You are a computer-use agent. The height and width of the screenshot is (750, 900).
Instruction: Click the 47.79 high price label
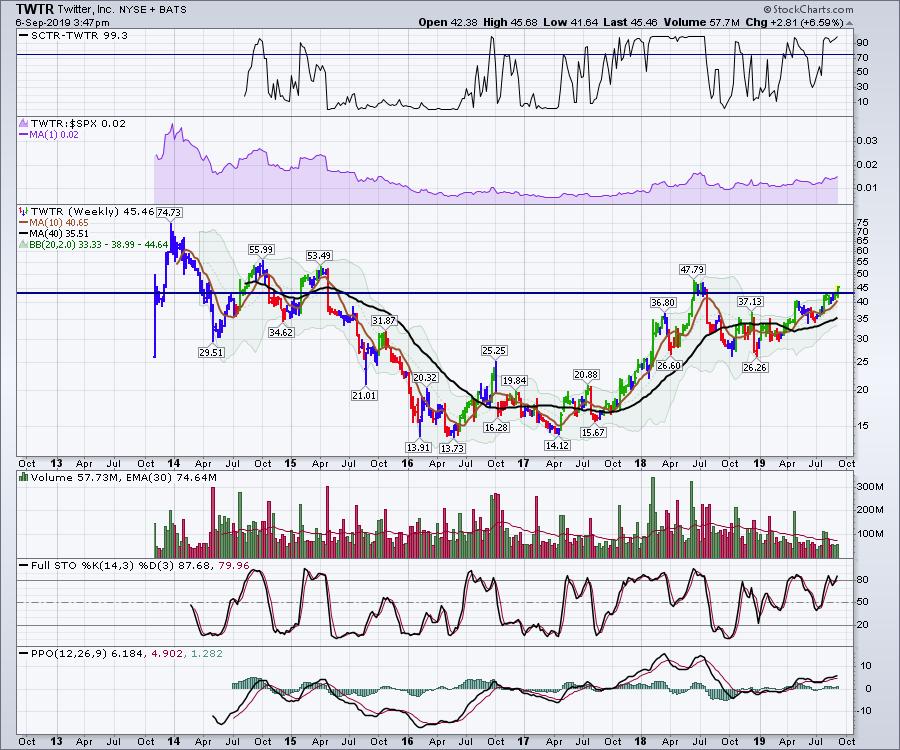[692, 269]
